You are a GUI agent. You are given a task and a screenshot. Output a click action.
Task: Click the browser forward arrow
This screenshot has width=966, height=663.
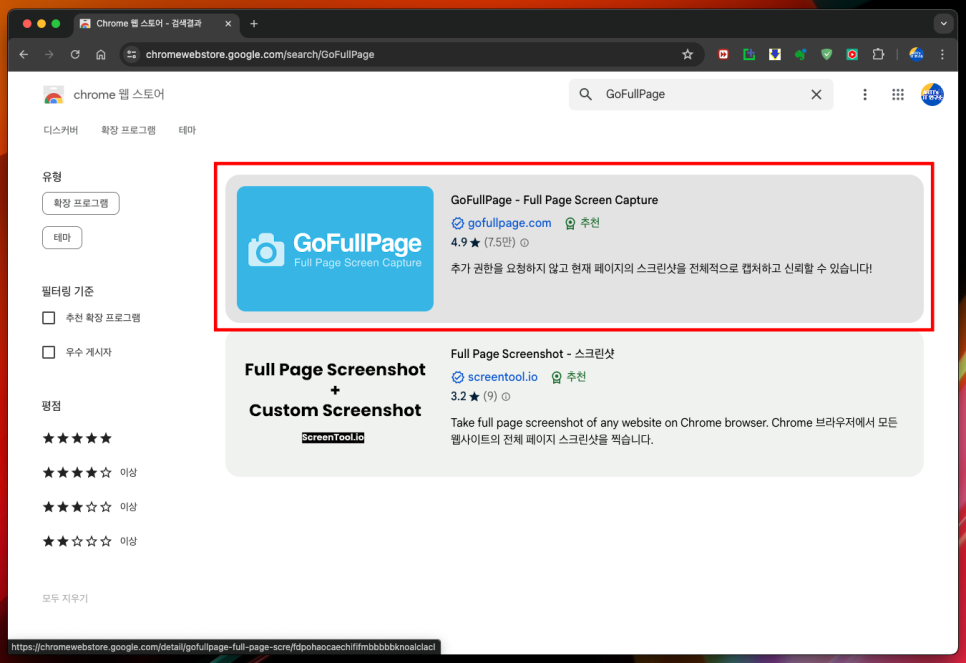tap(49, 55)
